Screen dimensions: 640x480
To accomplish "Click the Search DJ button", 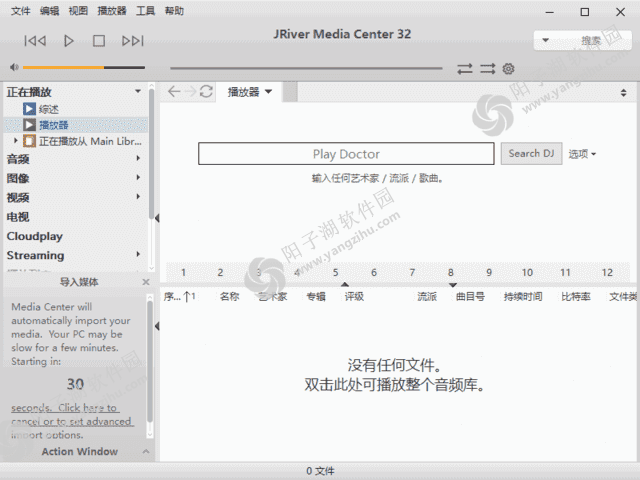I will (x=531, y=153).
